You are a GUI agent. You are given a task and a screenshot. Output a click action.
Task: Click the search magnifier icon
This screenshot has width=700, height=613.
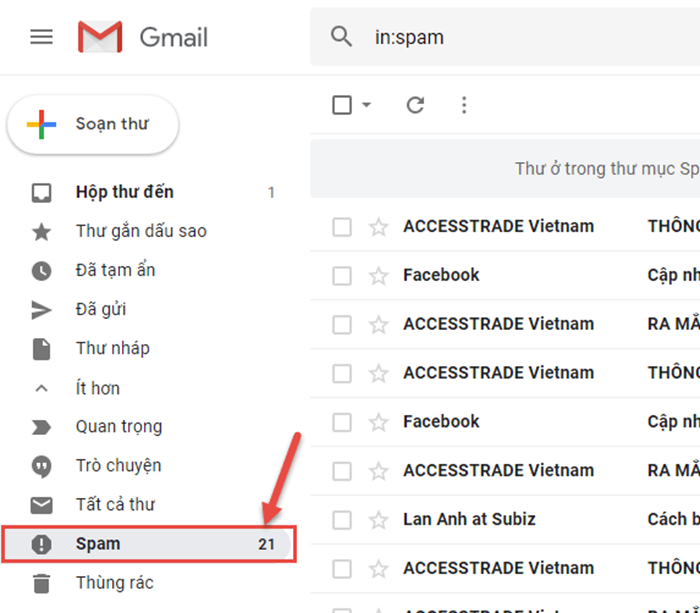[x=342, y=37]
